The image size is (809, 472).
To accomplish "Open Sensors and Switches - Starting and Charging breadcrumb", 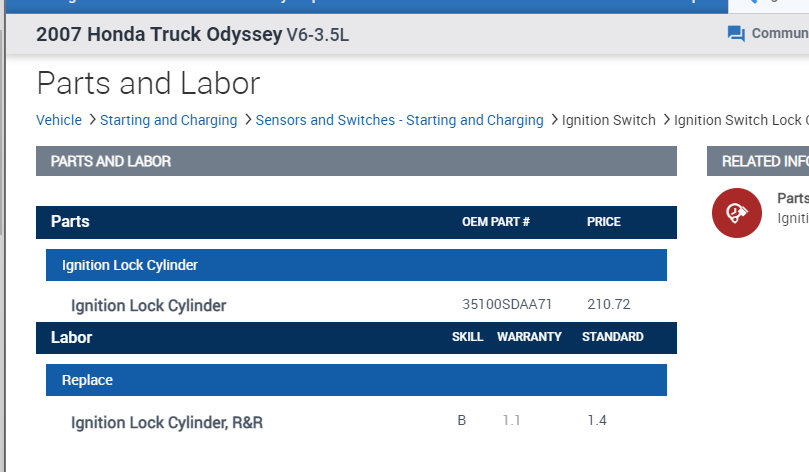I will 399,120.
